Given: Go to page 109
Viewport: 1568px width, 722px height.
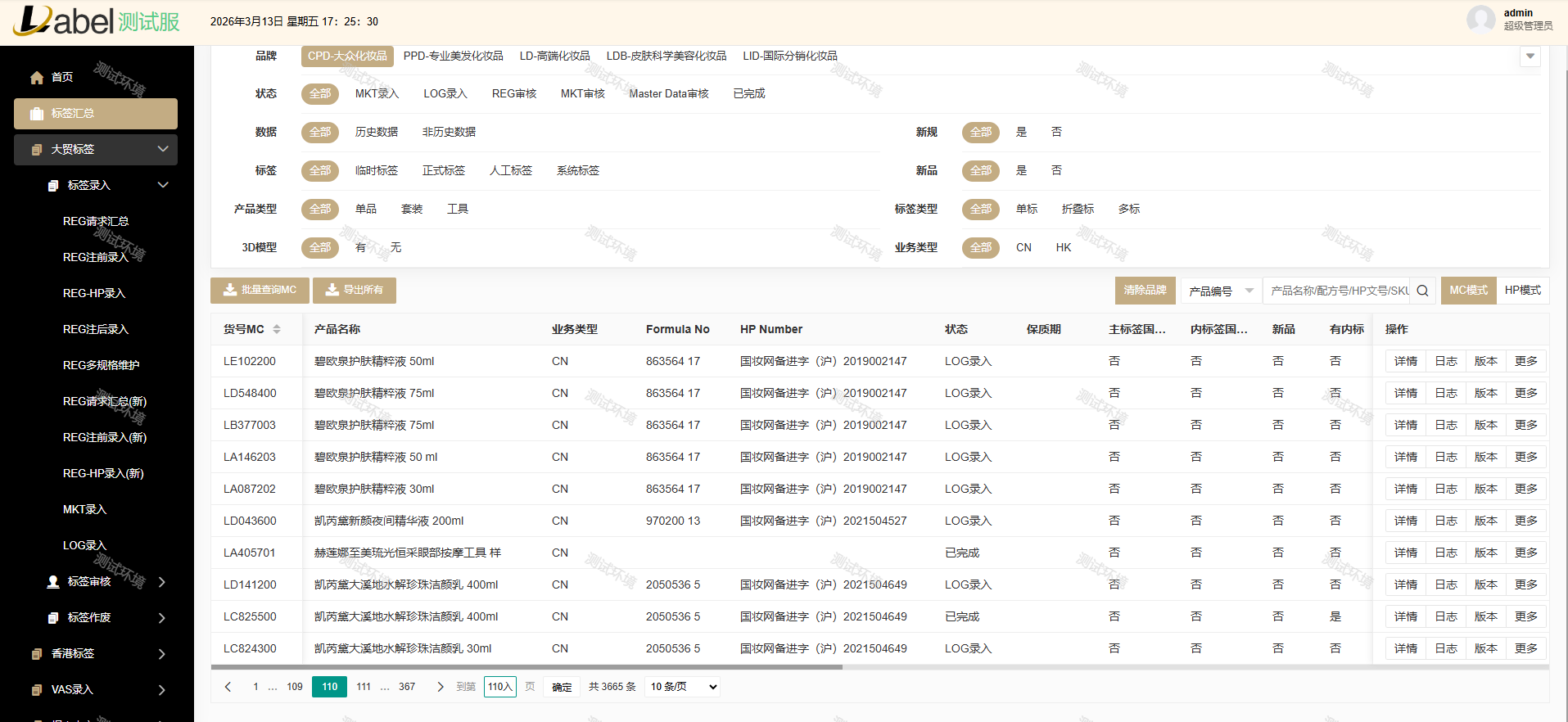Looking at the screenshot, I should 295,687.
